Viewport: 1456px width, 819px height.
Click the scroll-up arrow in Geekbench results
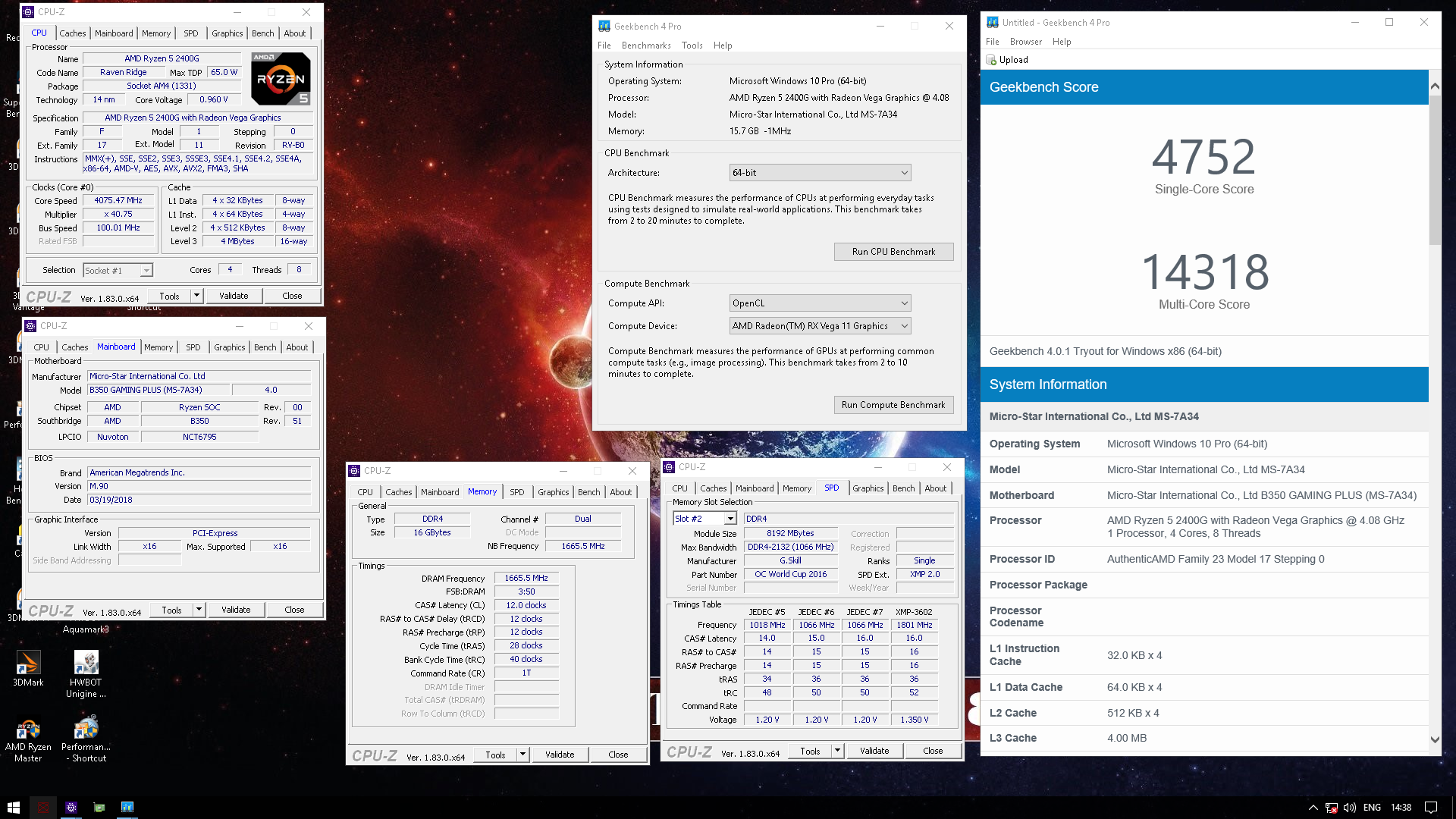pos(1435,86)
